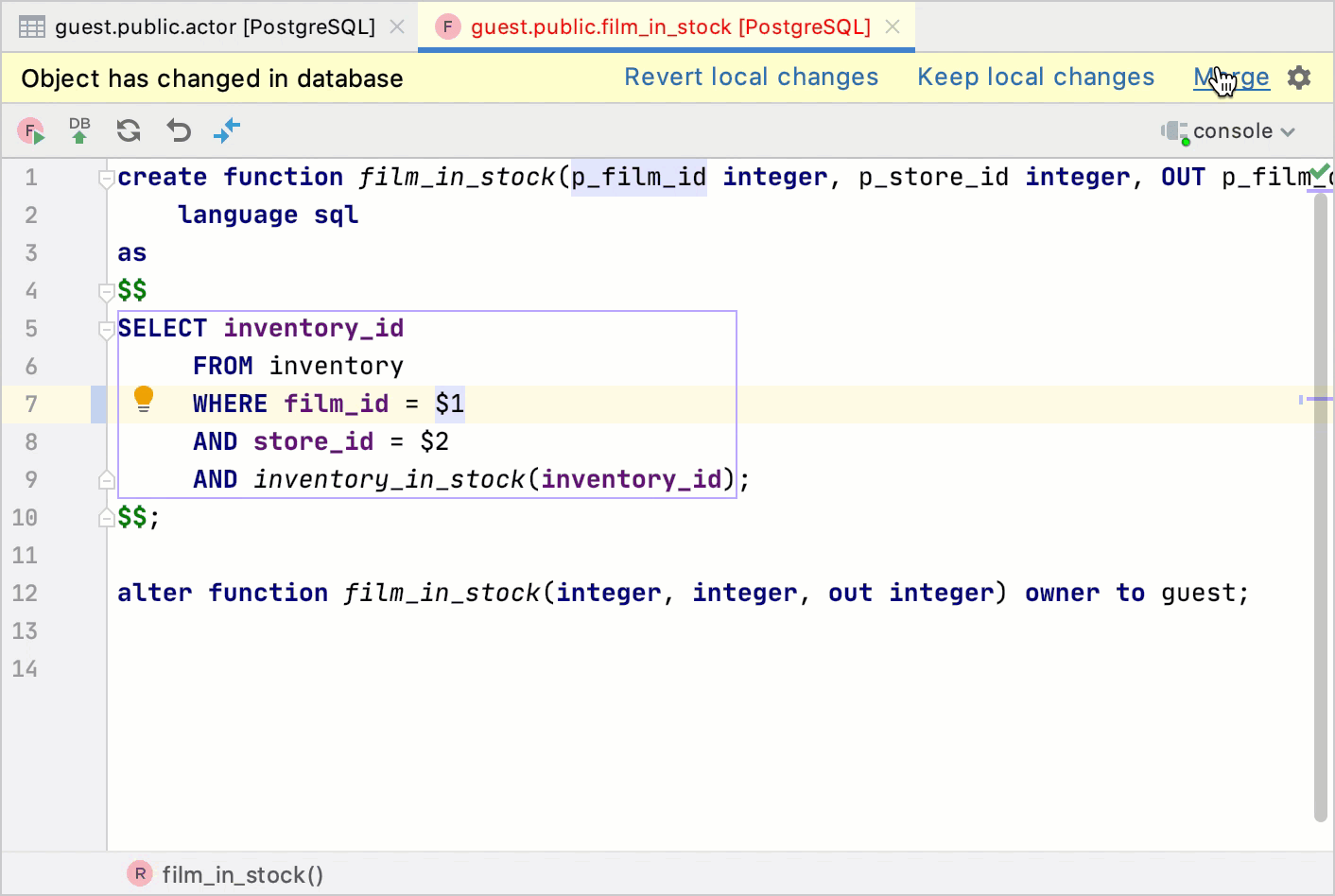Viewport: 1335px width, 896px height.
Task: Click the lightbulb intention icon on line 7
Action: 144,399
